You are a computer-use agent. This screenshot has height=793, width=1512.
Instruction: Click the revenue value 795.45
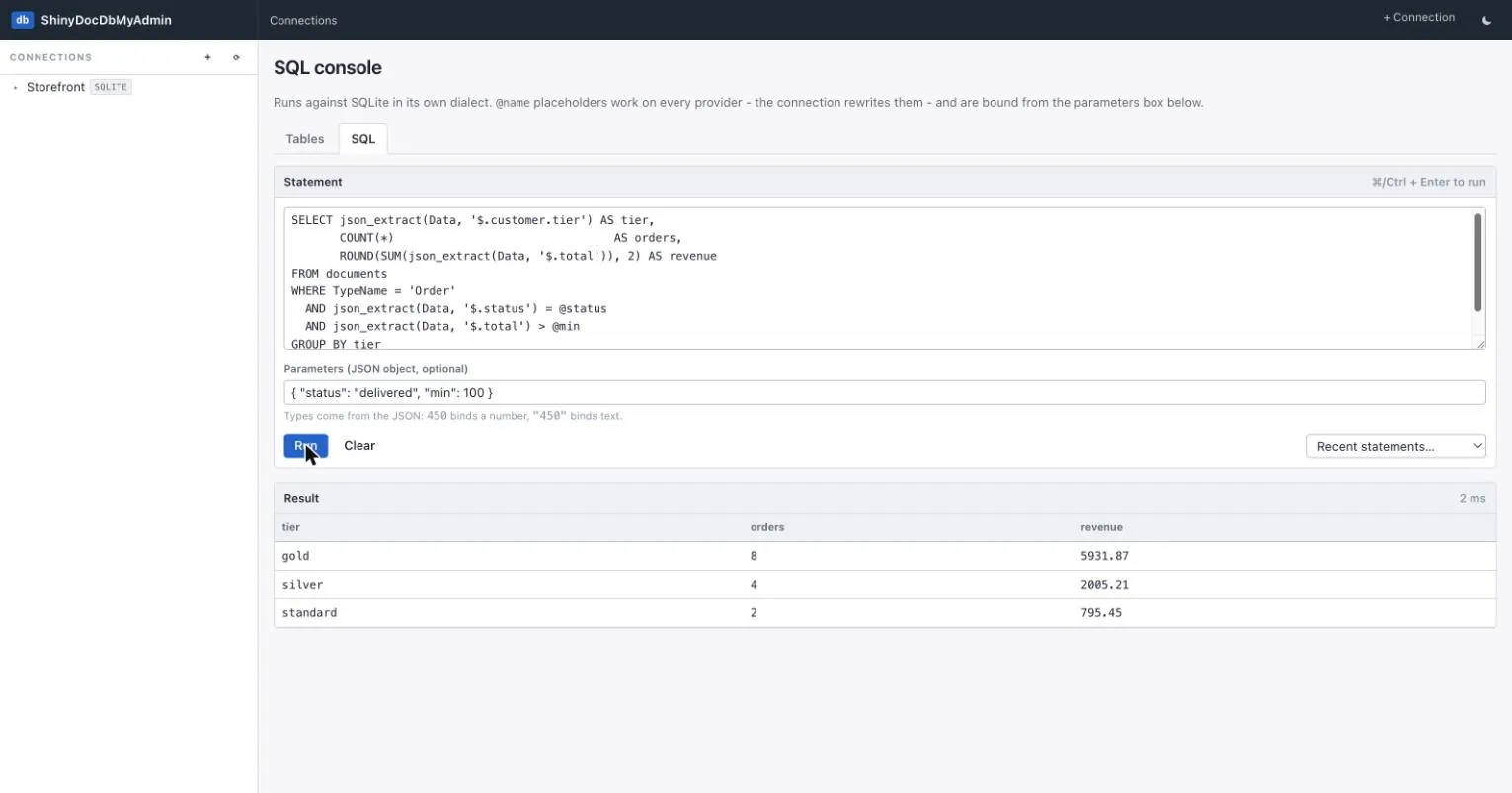[x=1101, y=613]
